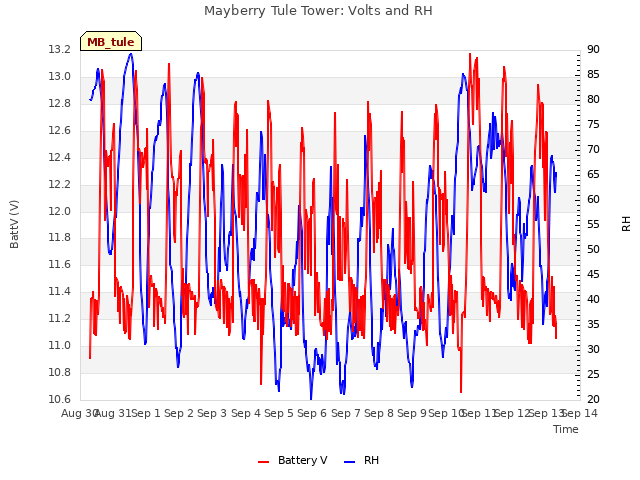Viewport: 640px width, 480px height.
Task: Click the 10.8 left axis tick label
Action: [x=59, y=372]
